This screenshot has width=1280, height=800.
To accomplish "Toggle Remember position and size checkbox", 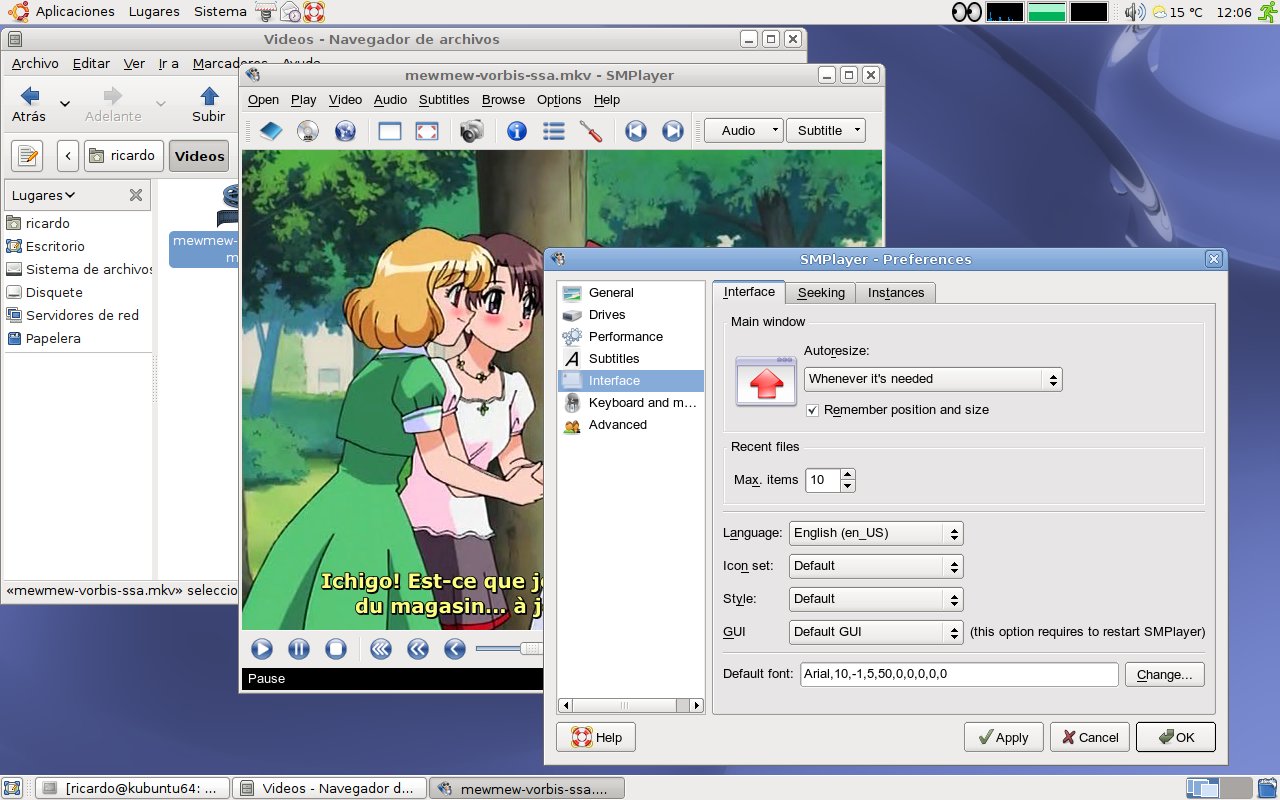I will pyautogui.click(x=812, y=410).
